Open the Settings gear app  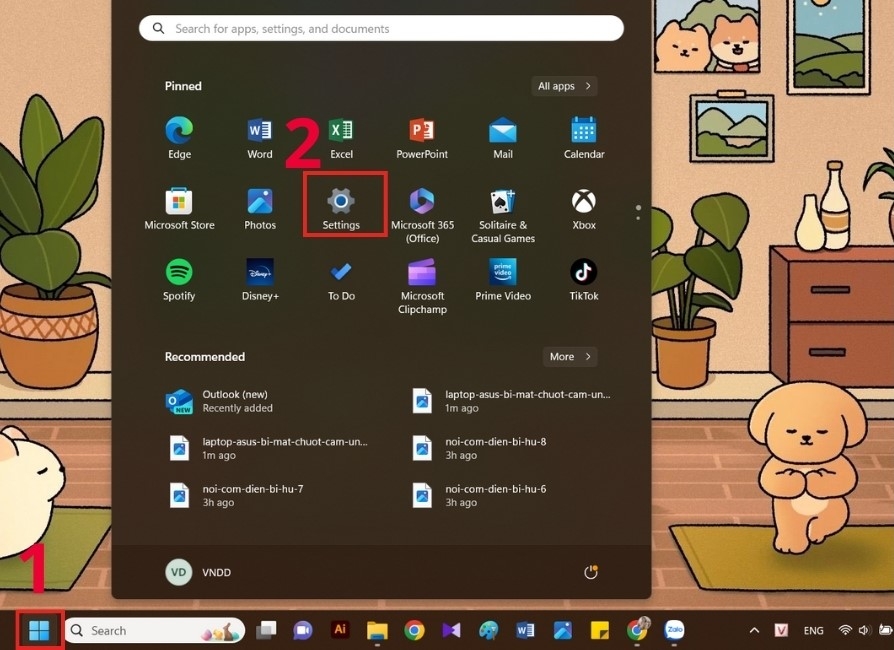tap(341, 209)
